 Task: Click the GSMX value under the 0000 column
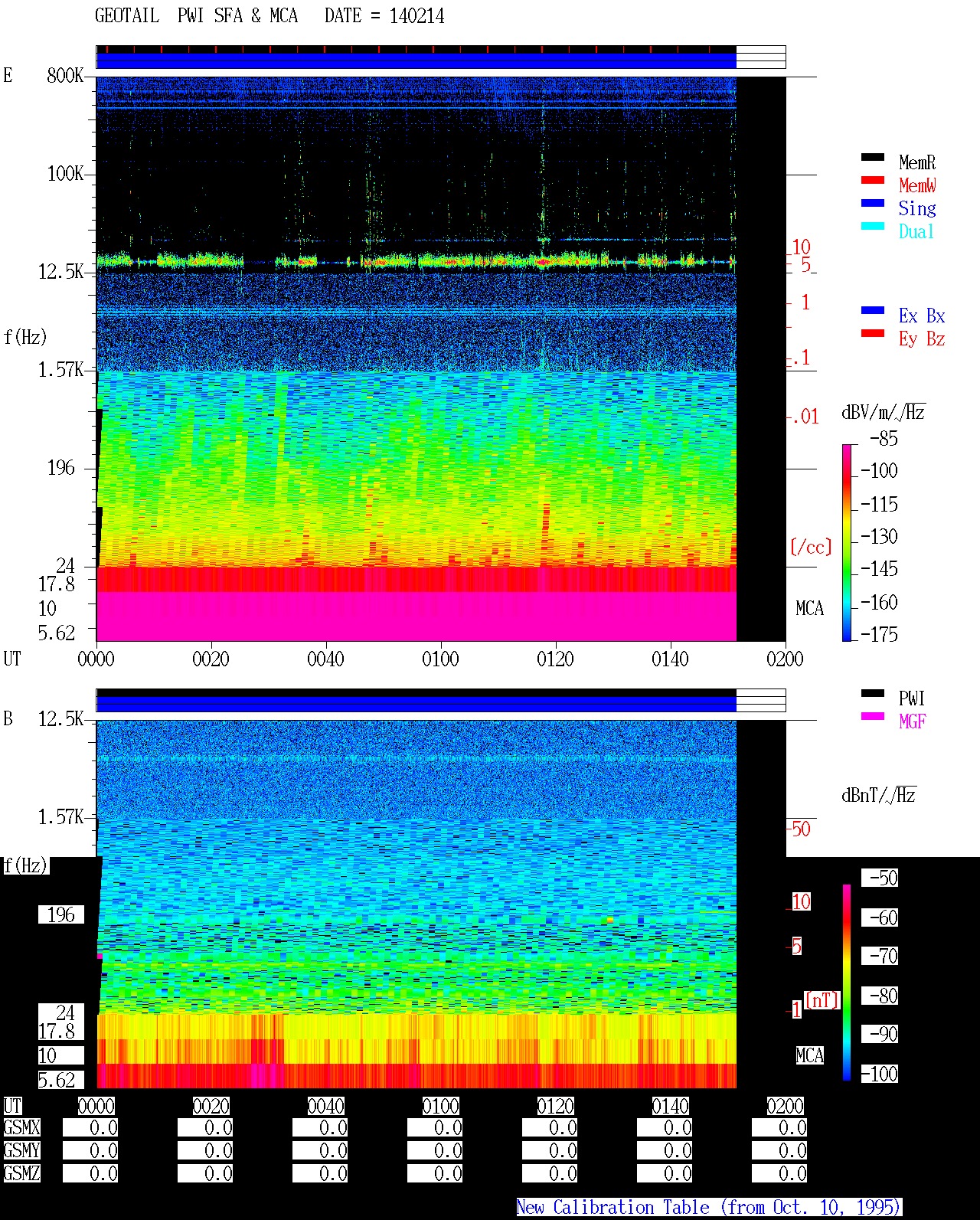(x=90, y=1128)
